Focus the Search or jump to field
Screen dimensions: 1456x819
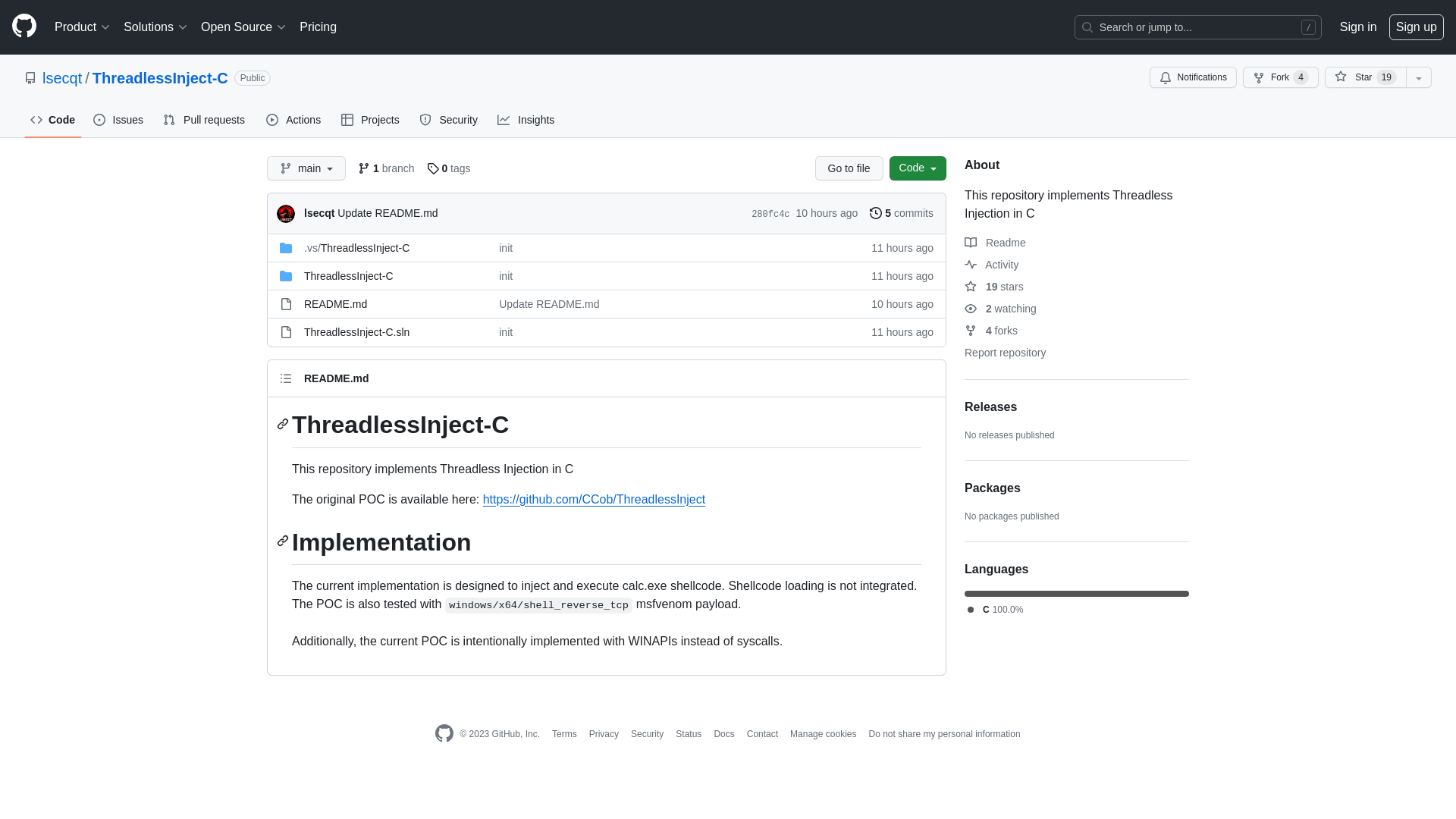pos(1198,27)
